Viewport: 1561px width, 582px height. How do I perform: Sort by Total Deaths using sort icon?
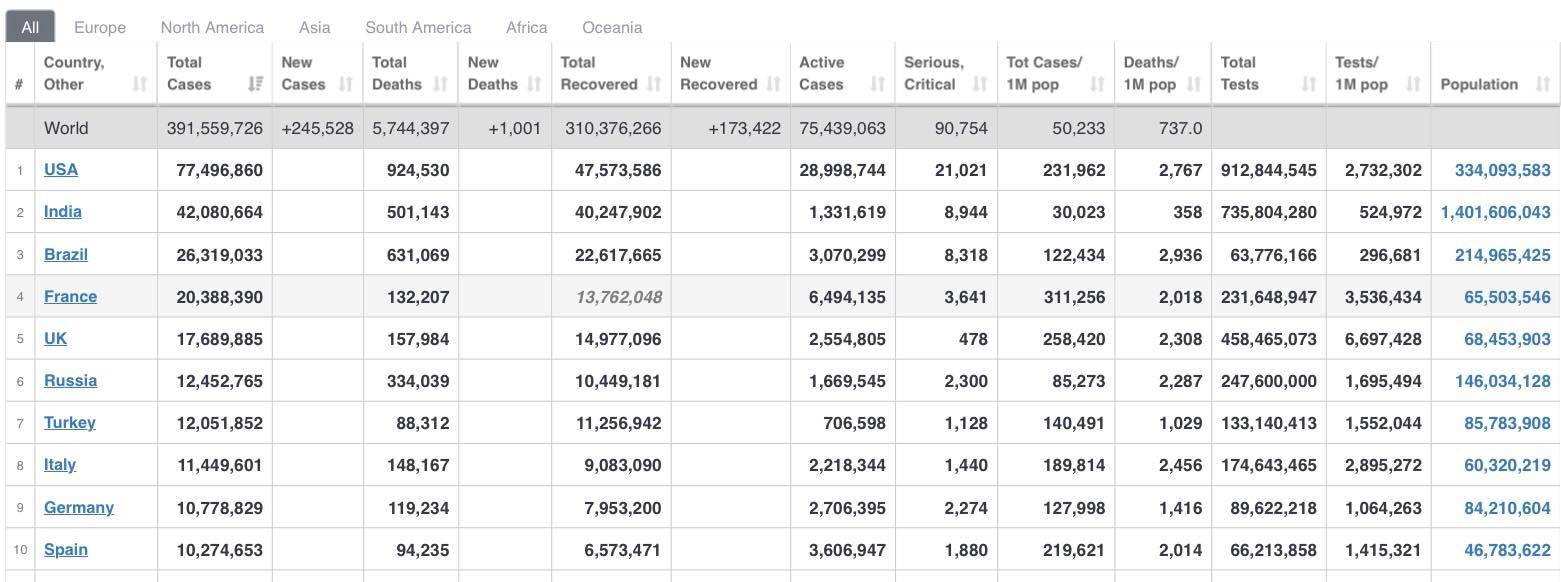click(x=440, y=85)
